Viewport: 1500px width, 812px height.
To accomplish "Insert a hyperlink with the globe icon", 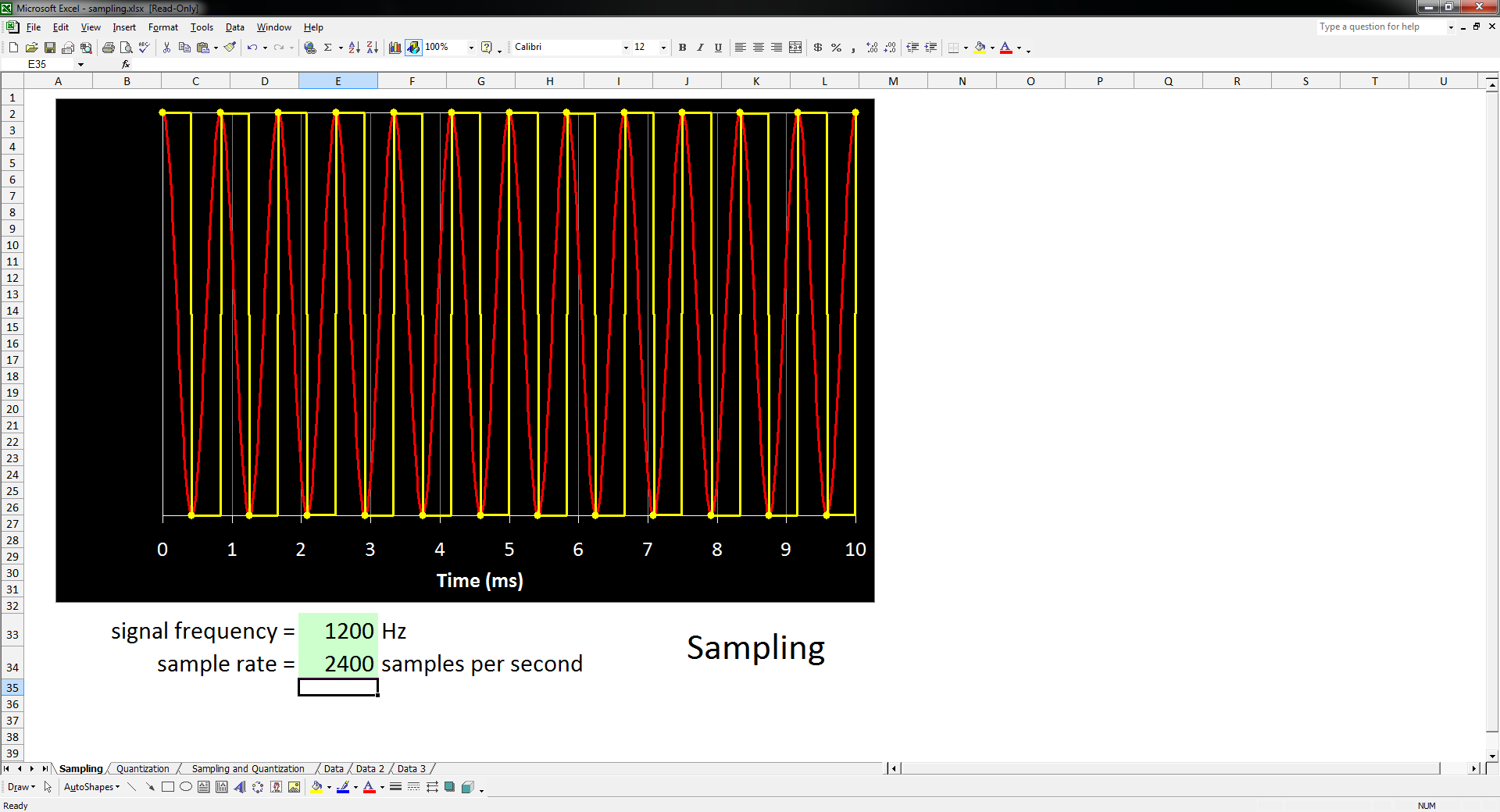I will point(310,48).
